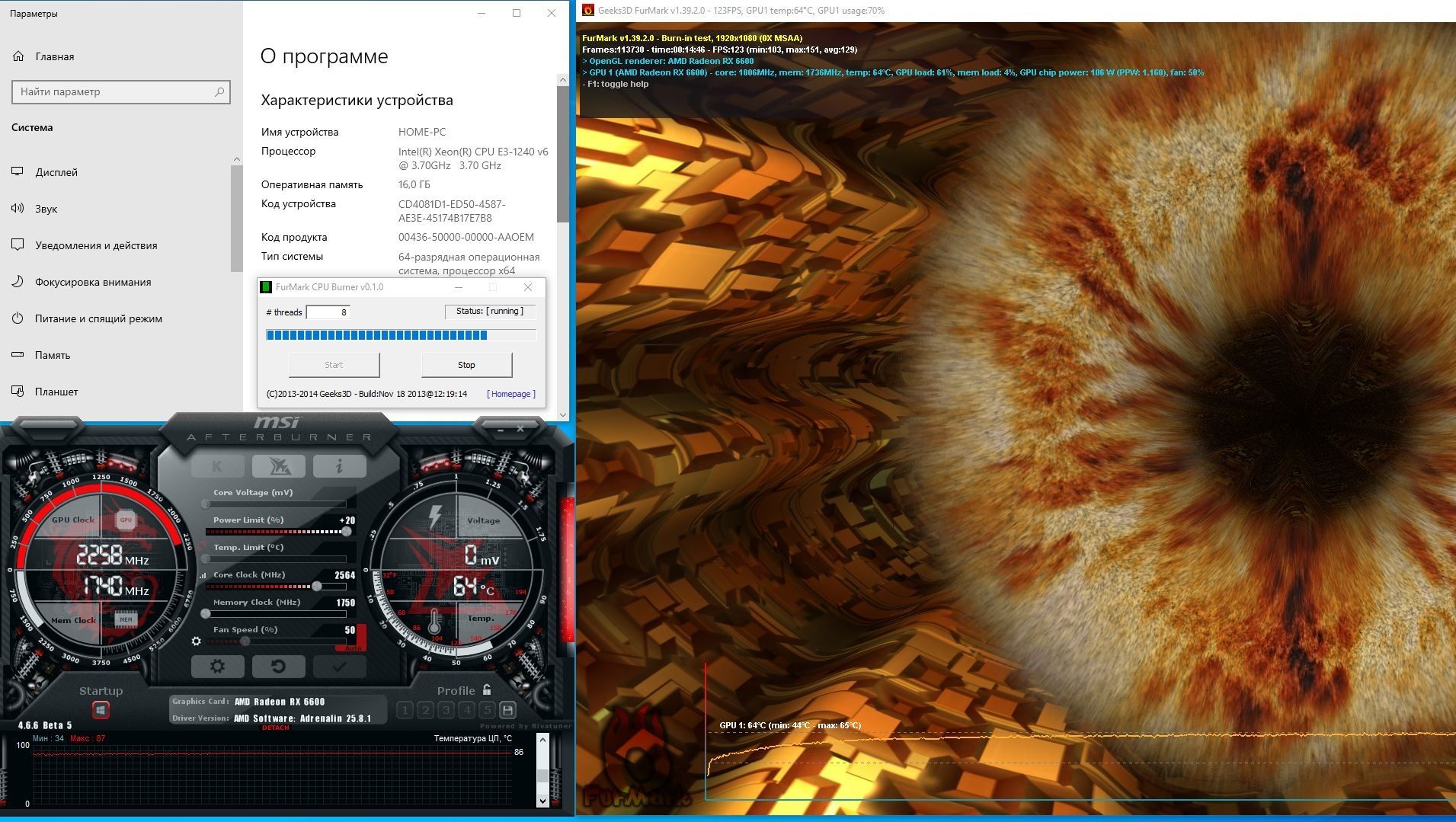Maximize the Параметры window
Screen dimensions: 1456x822
[x=517, y=13]
